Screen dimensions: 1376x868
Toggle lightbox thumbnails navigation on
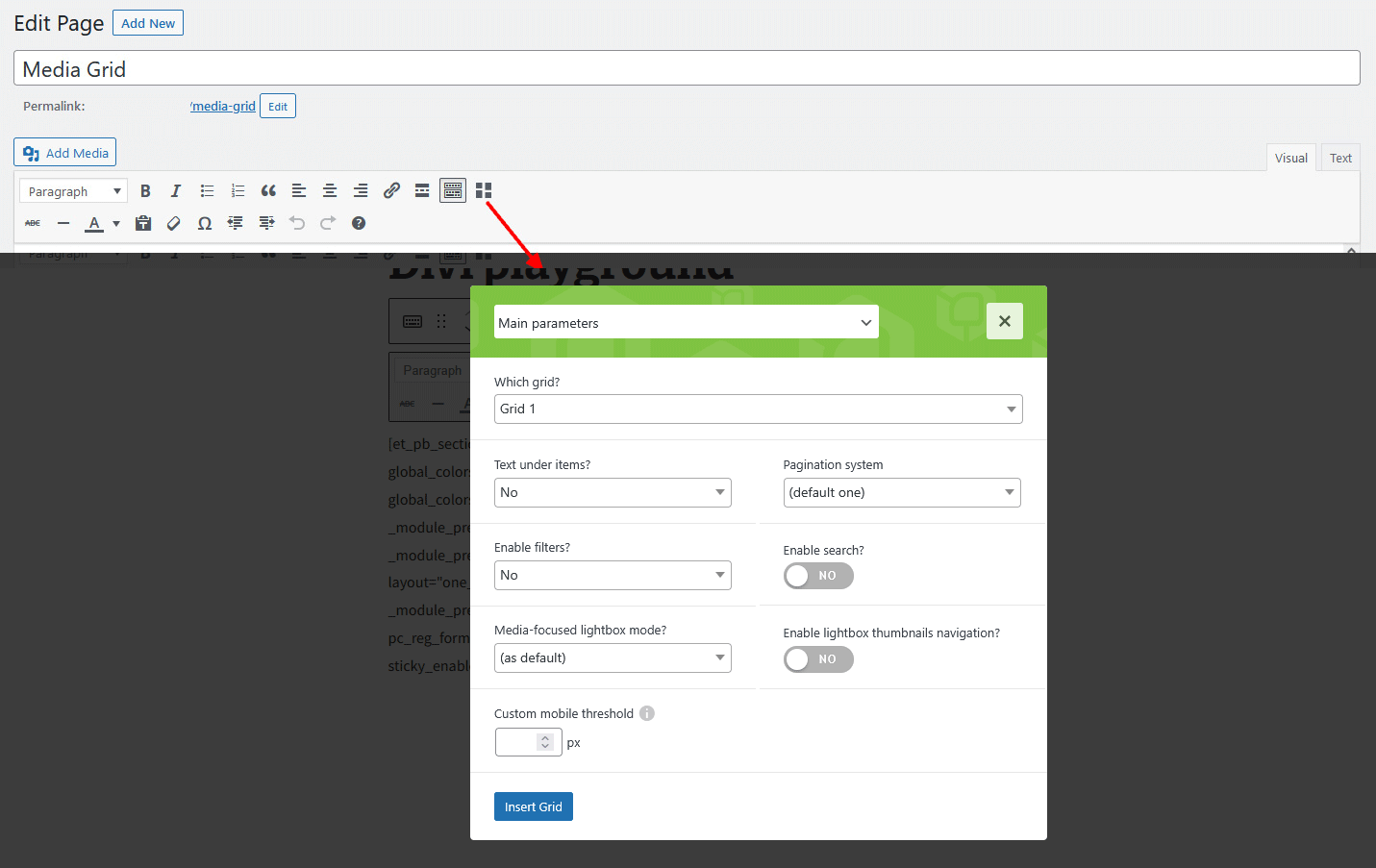click(818, 659)
